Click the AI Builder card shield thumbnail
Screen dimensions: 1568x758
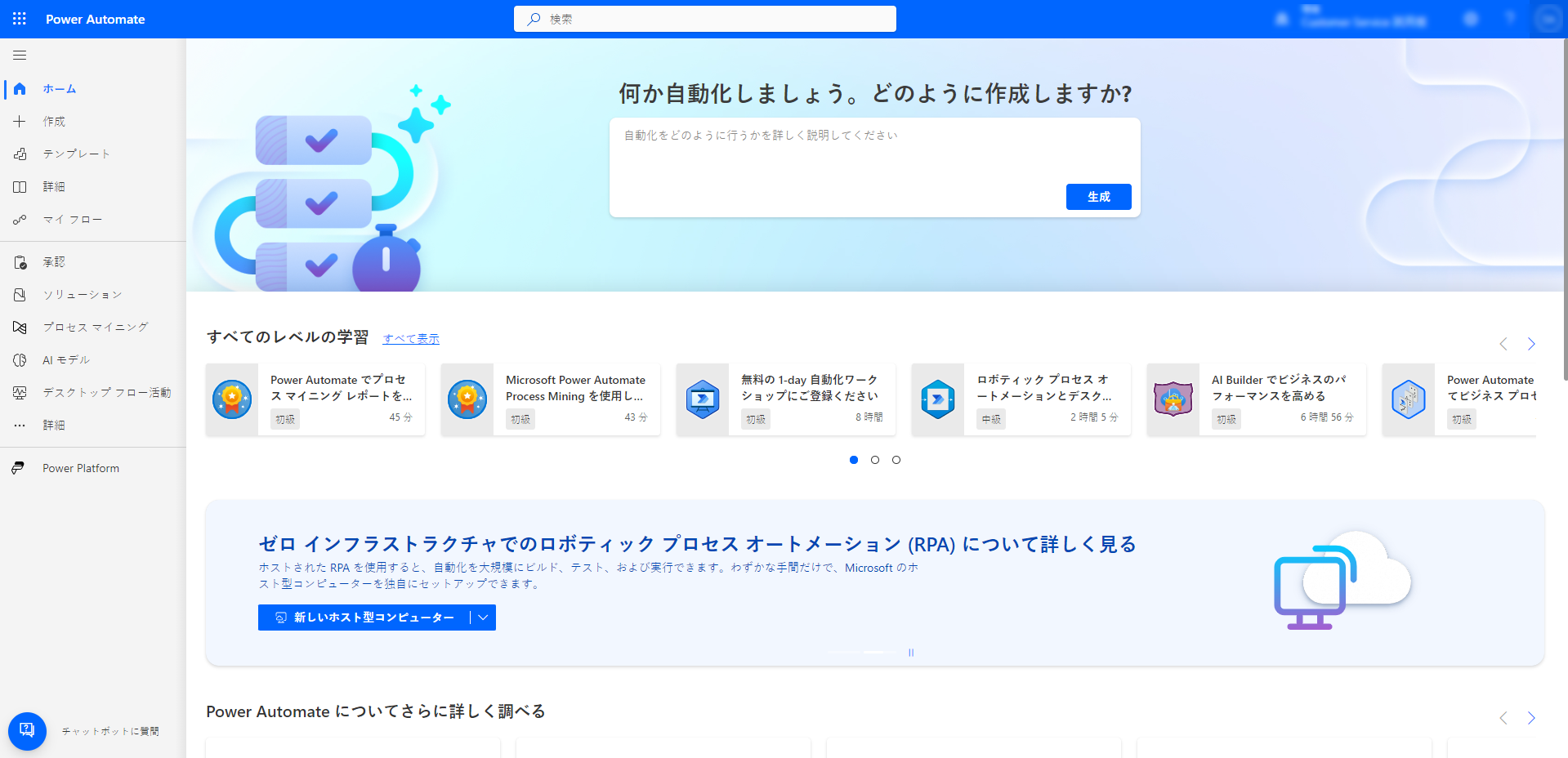[1173, 399]
